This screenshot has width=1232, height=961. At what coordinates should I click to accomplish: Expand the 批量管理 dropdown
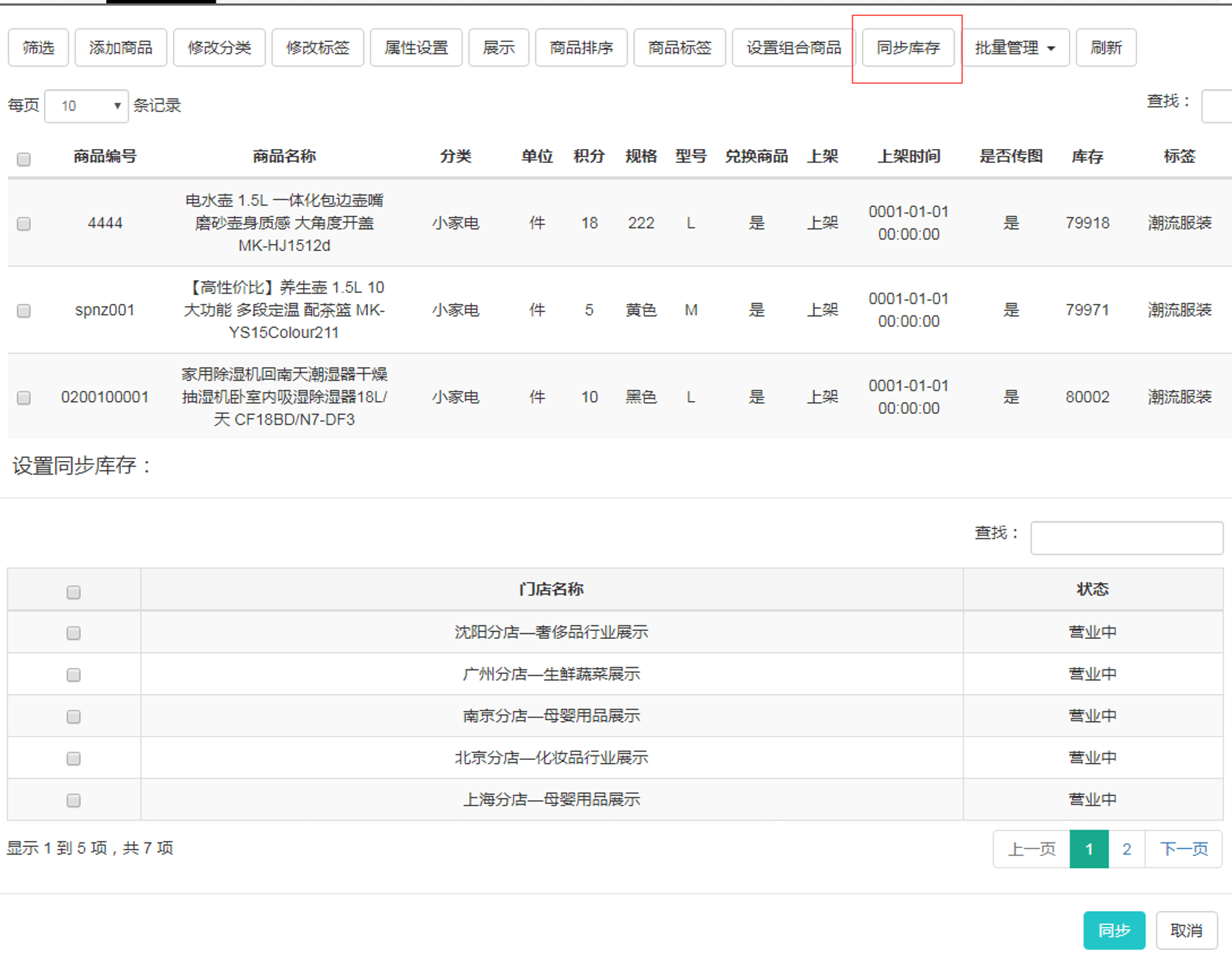(1015, 48)
